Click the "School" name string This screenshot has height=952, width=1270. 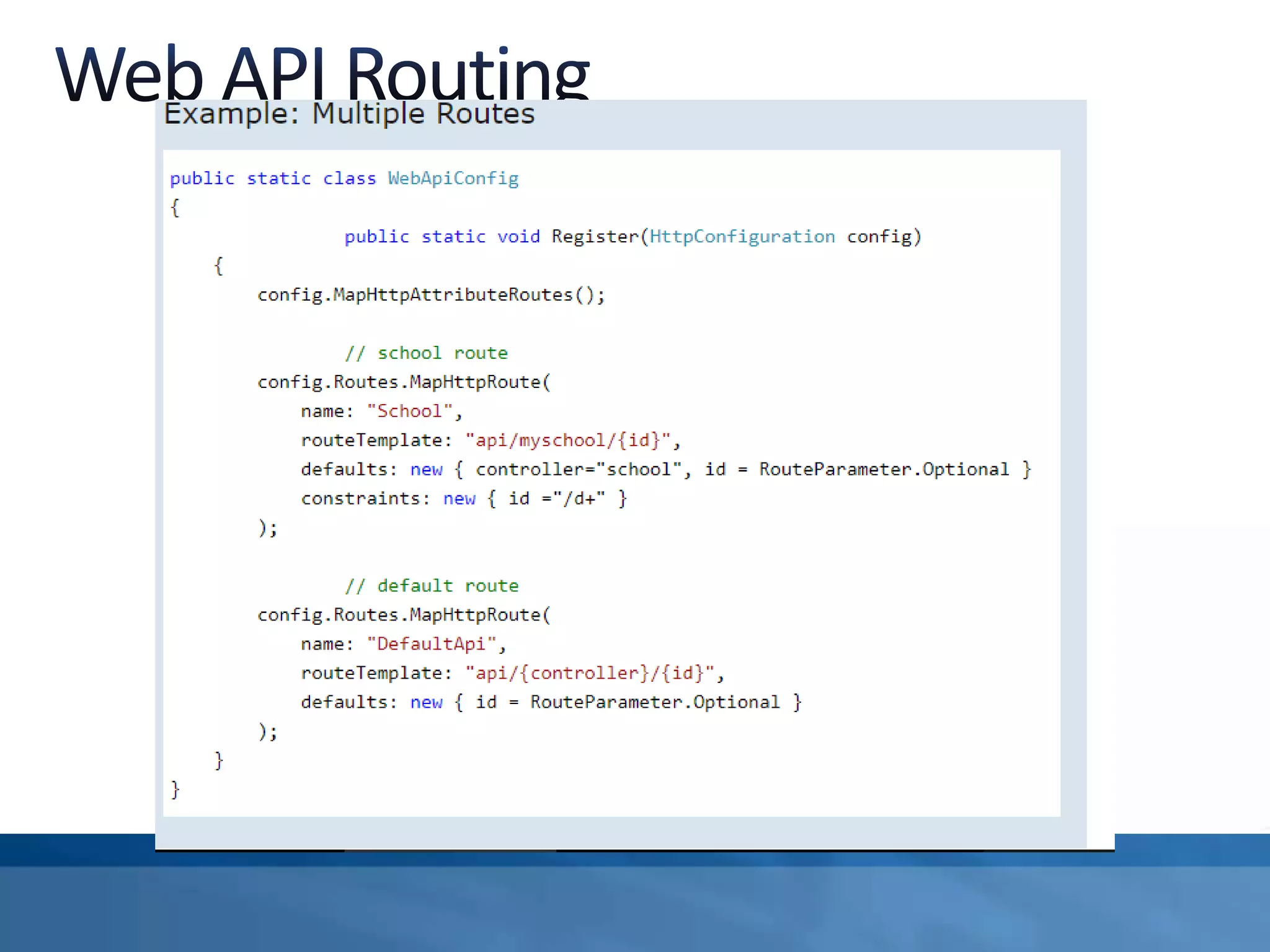pyautogui.click(x=410, y=412)
